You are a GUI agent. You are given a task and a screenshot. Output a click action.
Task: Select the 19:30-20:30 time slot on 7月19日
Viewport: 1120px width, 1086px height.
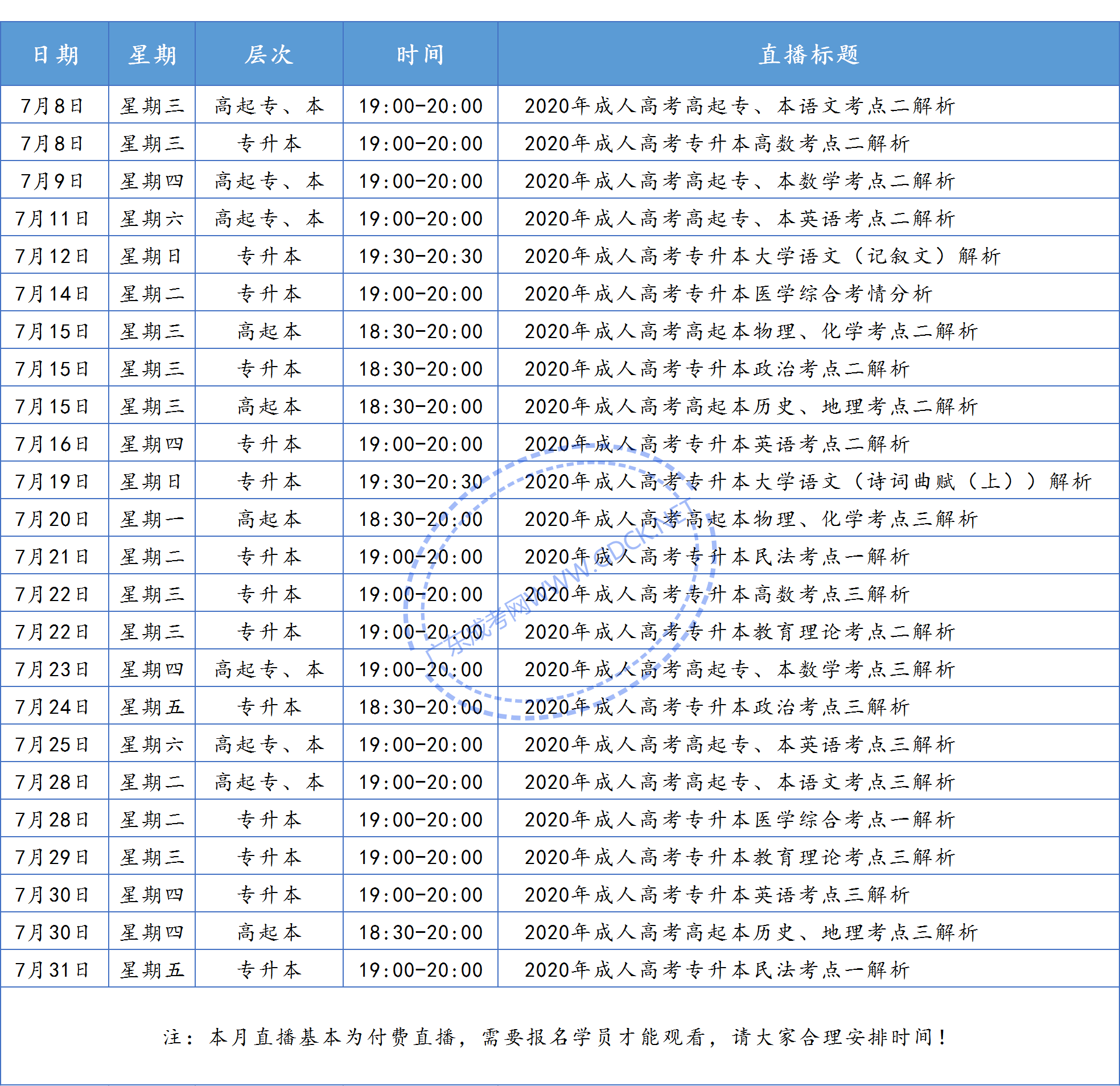coord(420,481)
